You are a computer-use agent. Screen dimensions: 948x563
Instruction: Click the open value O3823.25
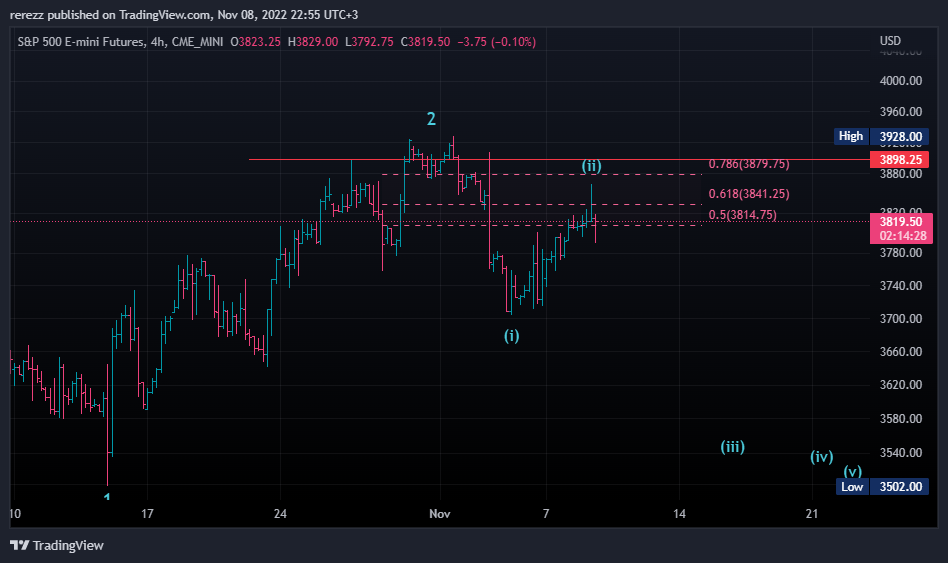click(255, 42)
